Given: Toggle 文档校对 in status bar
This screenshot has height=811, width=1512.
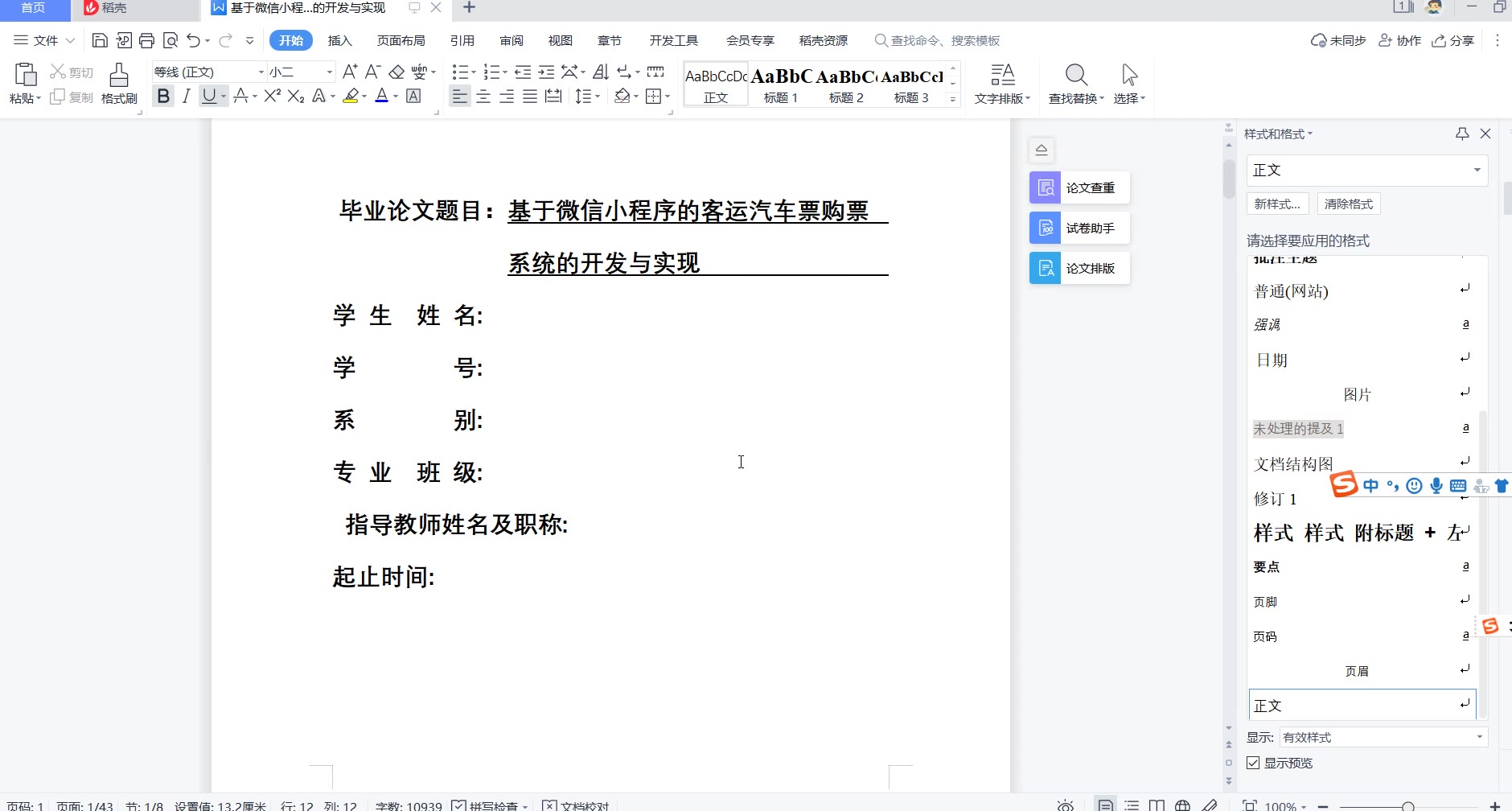Looking at the screenshot, I should pyautogui.click(x=576, y=805).
